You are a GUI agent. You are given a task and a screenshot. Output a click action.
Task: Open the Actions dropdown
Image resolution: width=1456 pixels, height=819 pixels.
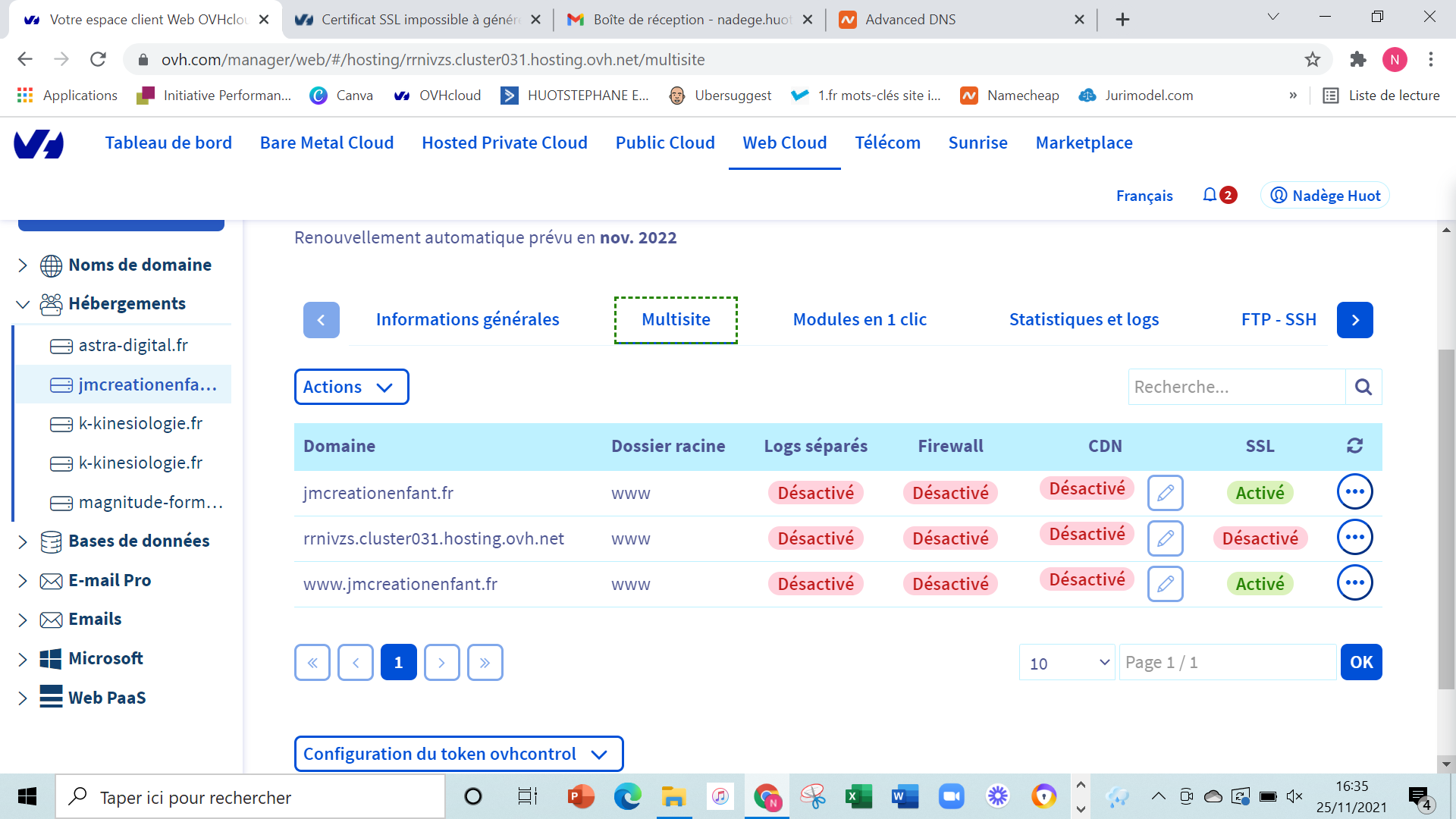pos(351,387)
